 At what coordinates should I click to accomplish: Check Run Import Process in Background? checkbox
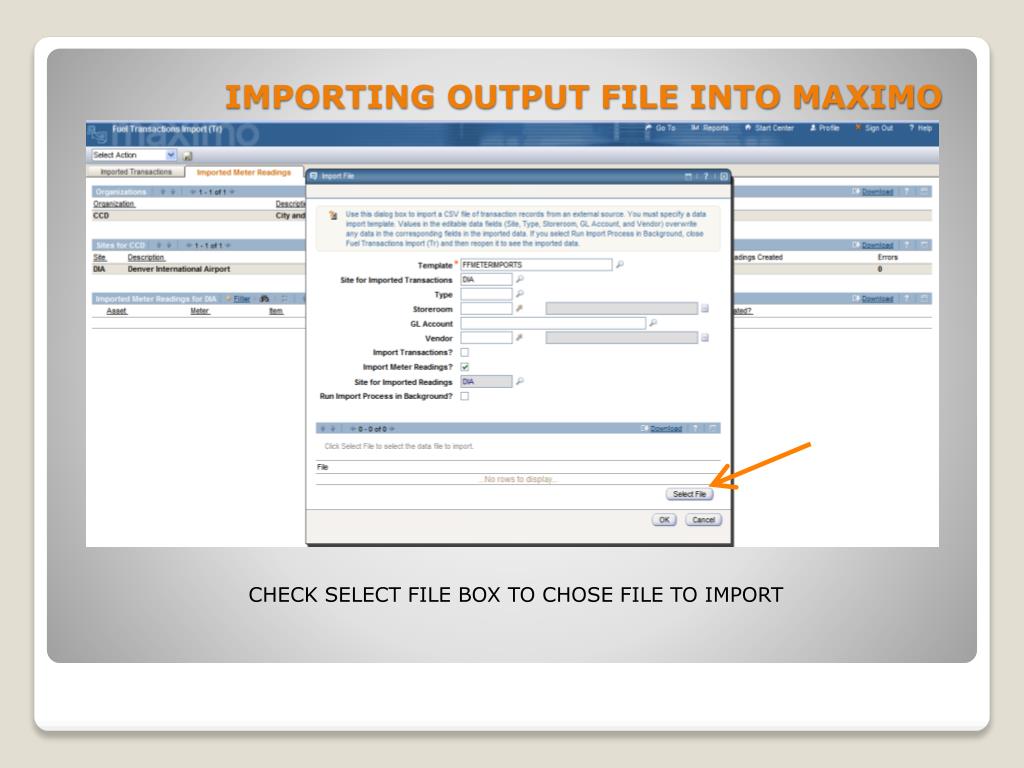coord(464,396)
